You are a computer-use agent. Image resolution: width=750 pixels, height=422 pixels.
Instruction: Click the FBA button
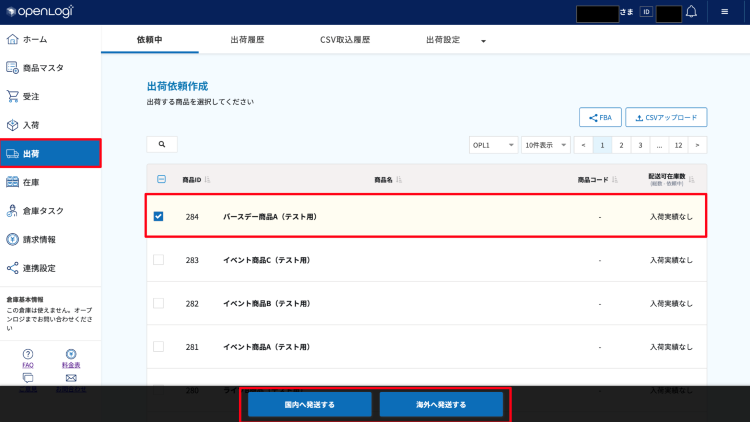click(600, 117)
